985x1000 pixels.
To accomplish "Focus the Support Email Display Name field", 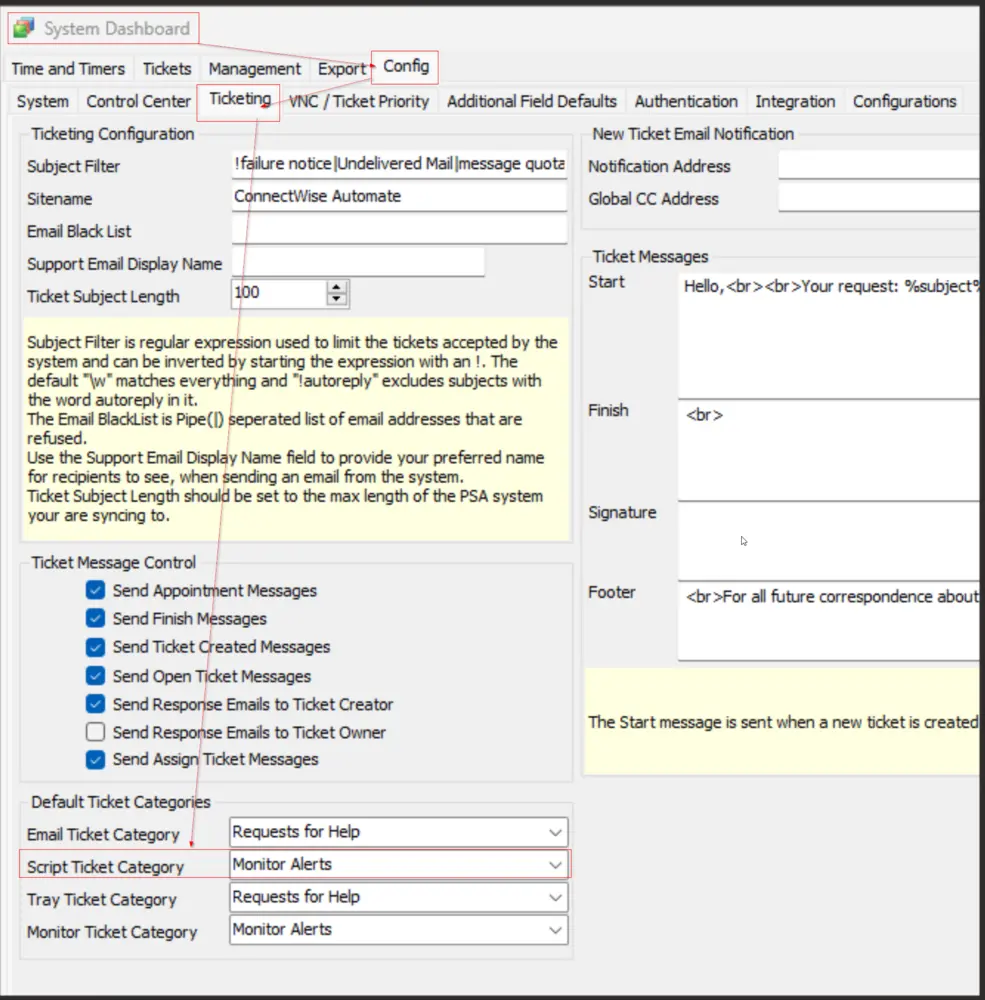I will tap(358, 262).
